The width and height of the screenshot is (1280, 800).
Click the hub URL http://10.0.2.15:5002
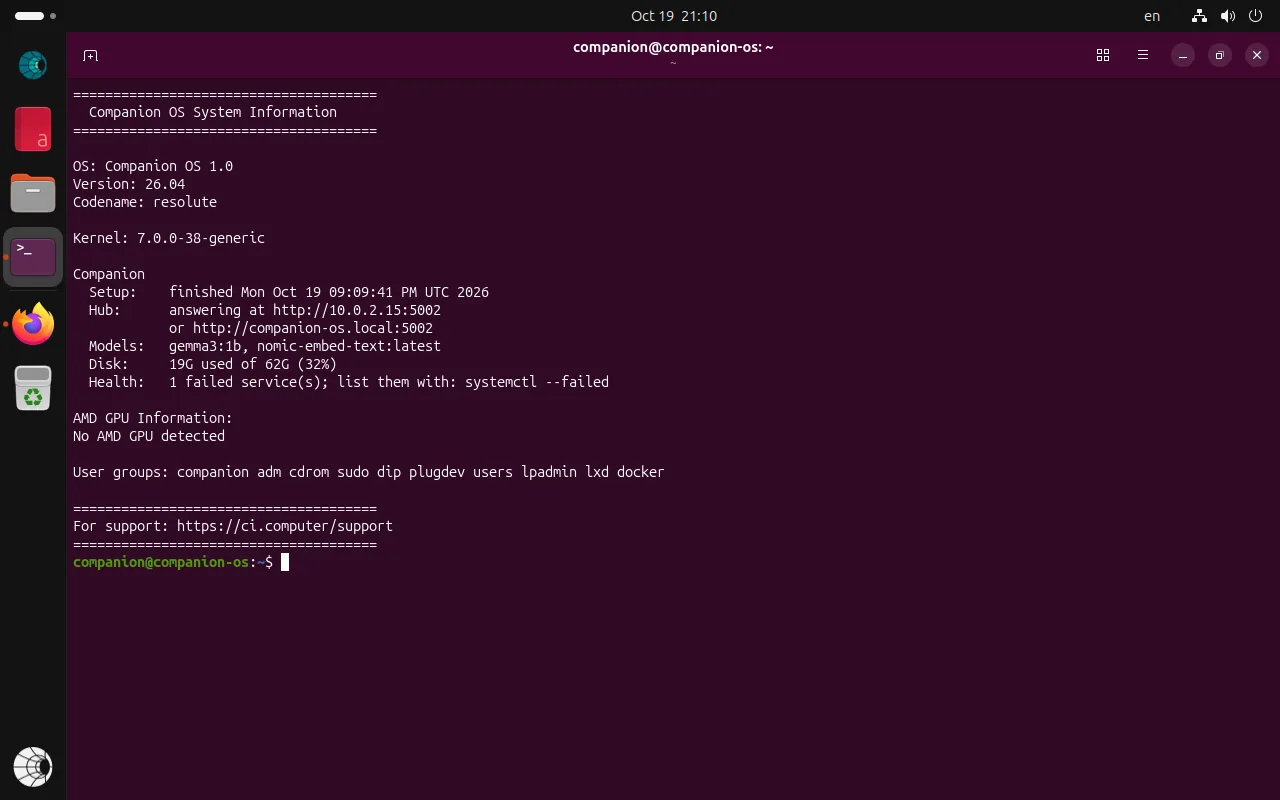tap(357, 310)
